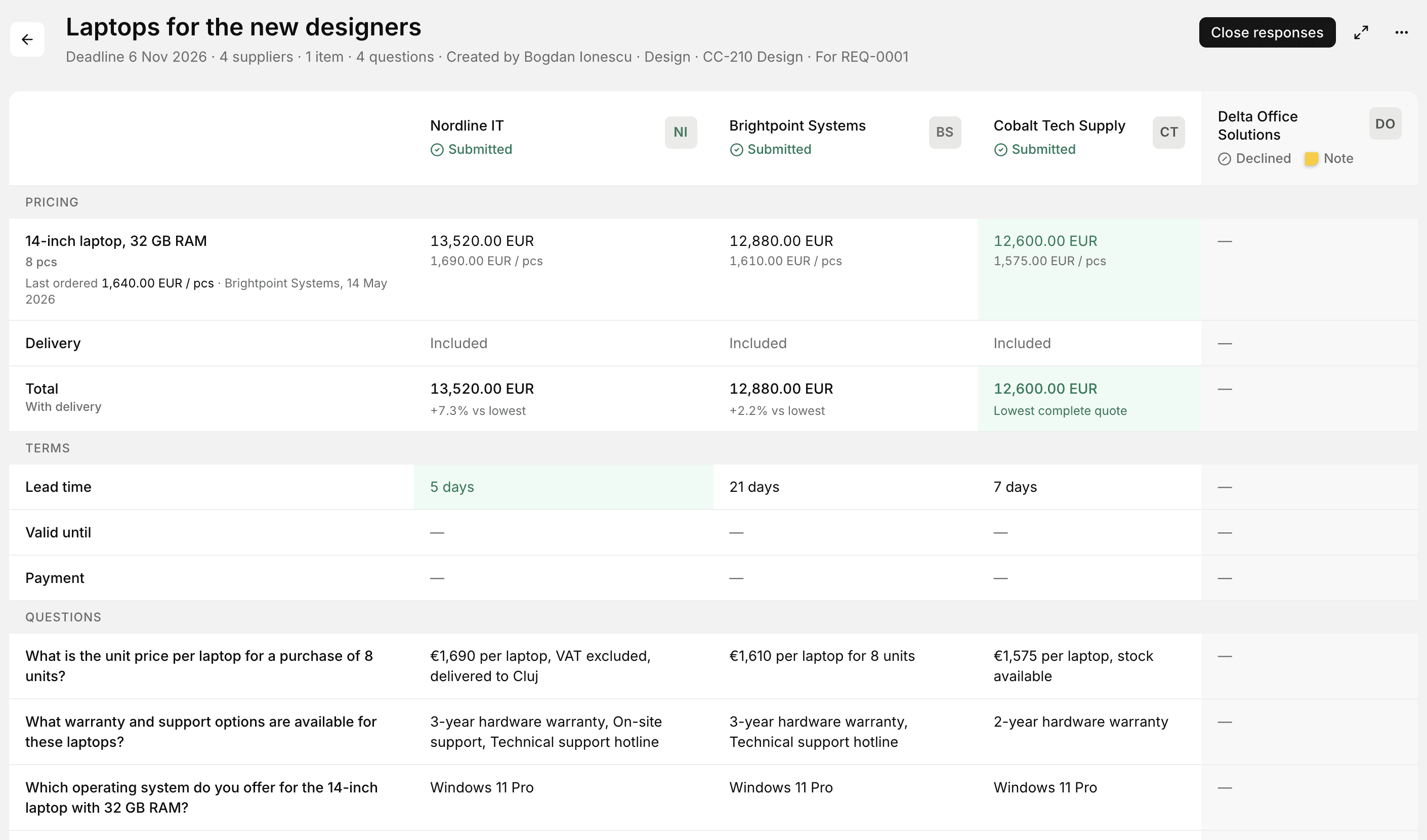Click the 5 days lead time cell

point(563,487)
